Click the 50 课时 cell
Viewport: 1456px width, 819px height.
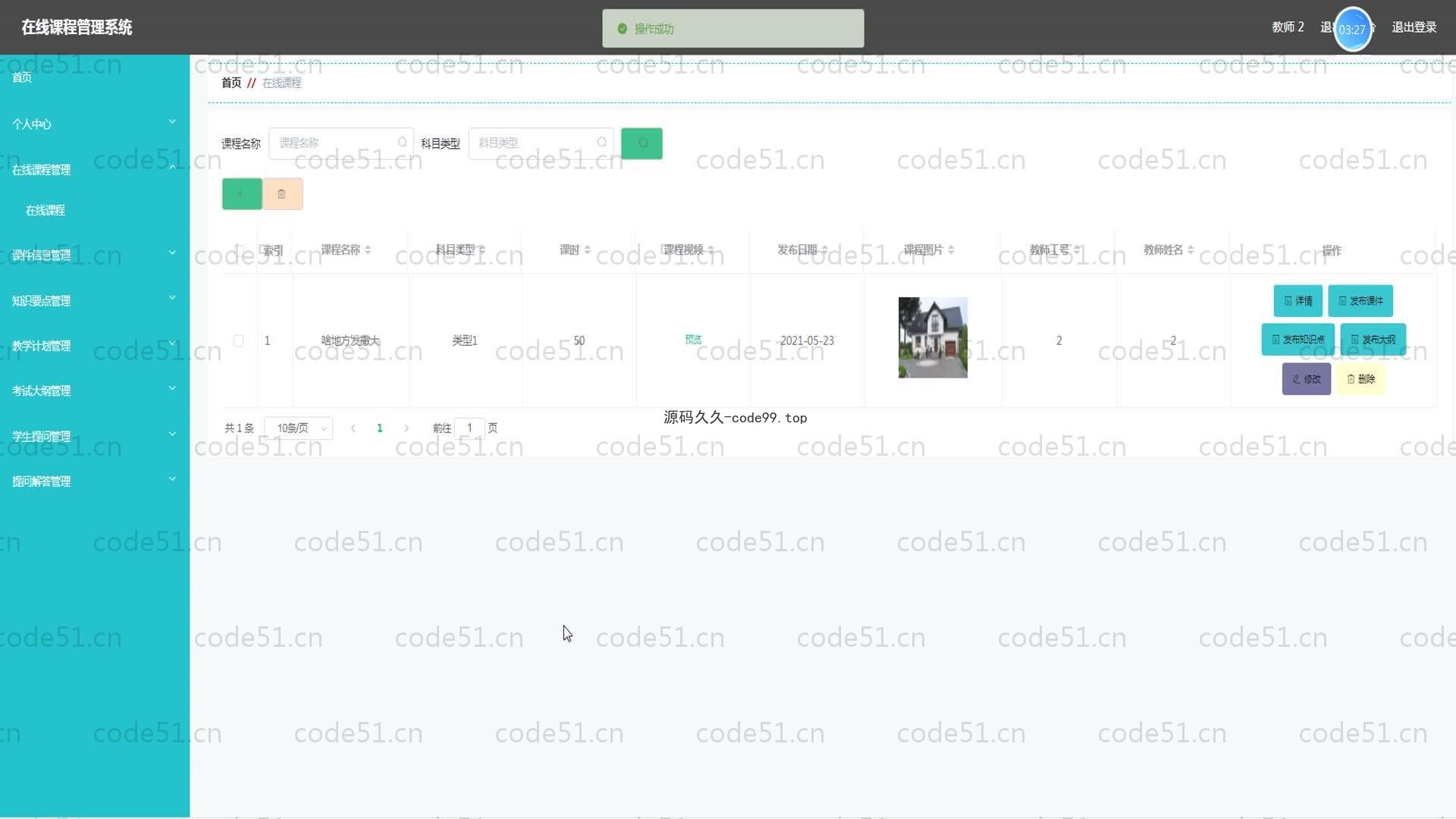[579, 341]
